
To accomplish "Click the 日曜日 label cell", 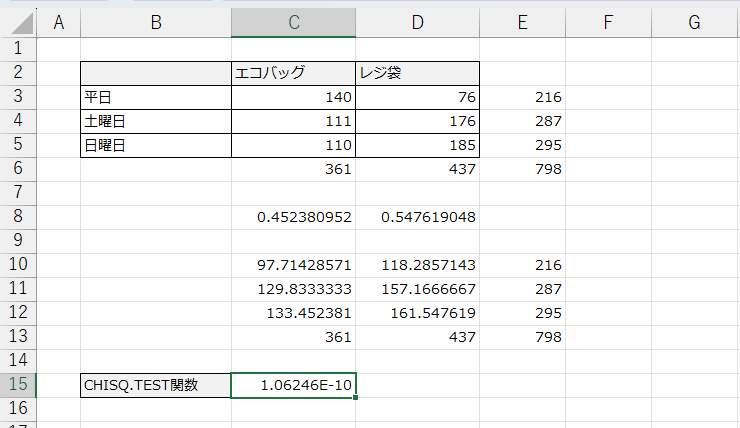I will point(155,145).
